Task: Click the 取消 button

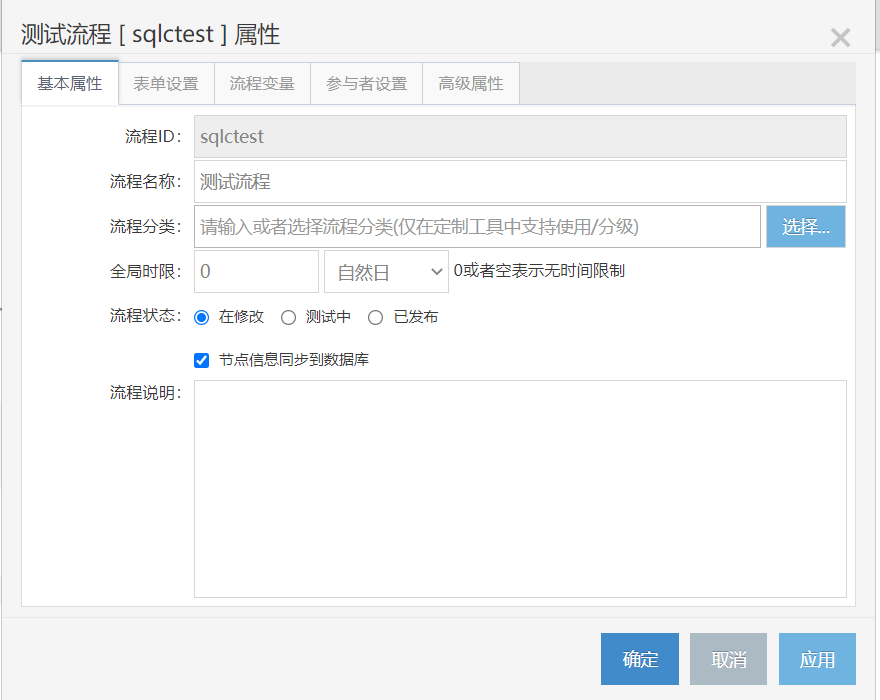Action: [728, 659]
